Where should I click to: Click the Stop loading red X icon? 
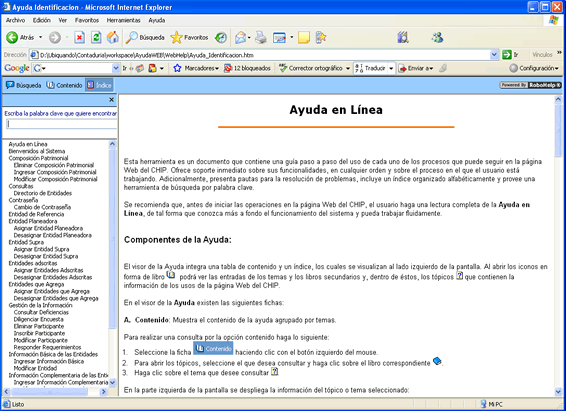pos(79,37)
